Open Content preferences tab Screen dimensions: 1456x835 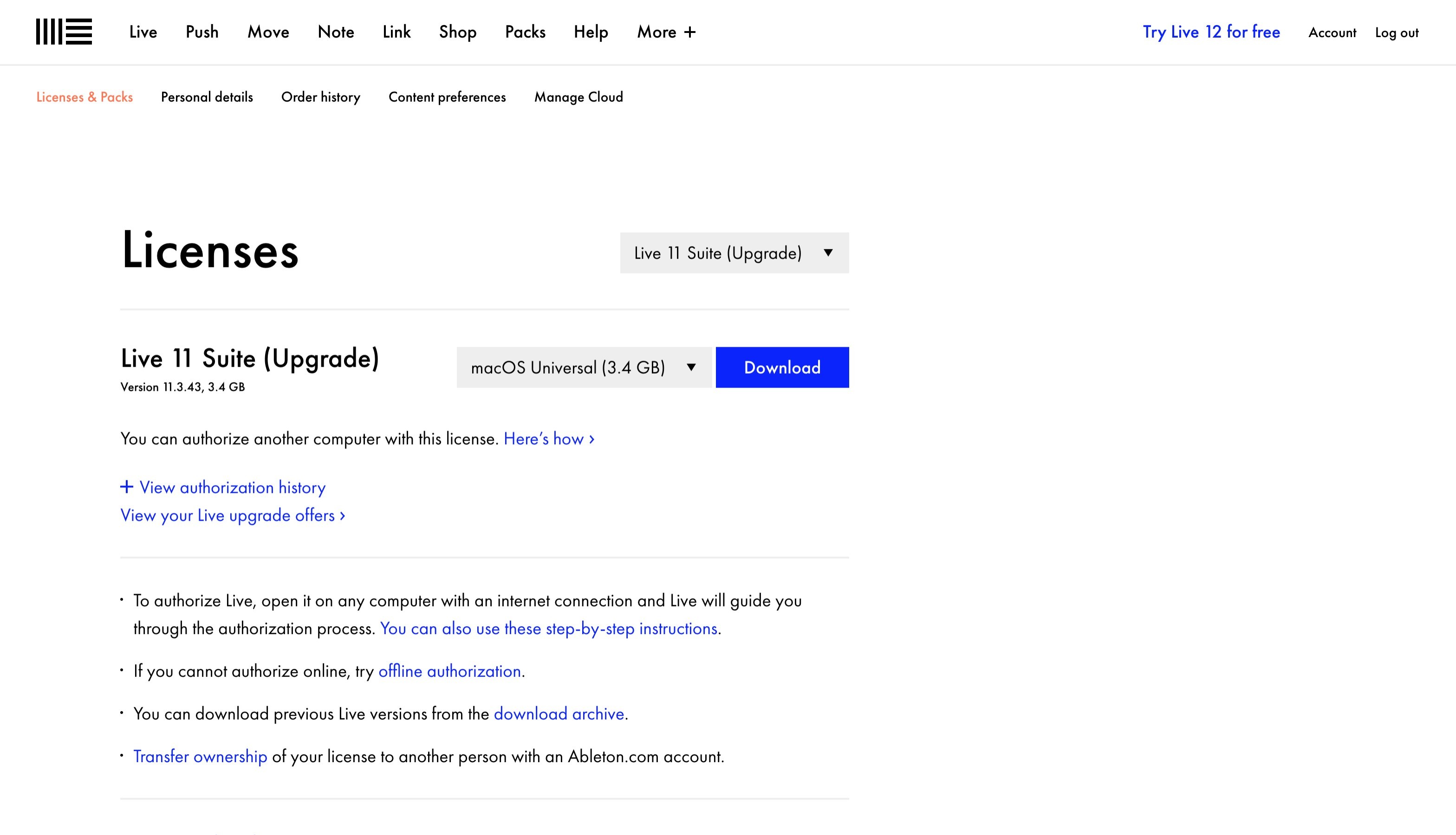[x=447, y=97]
